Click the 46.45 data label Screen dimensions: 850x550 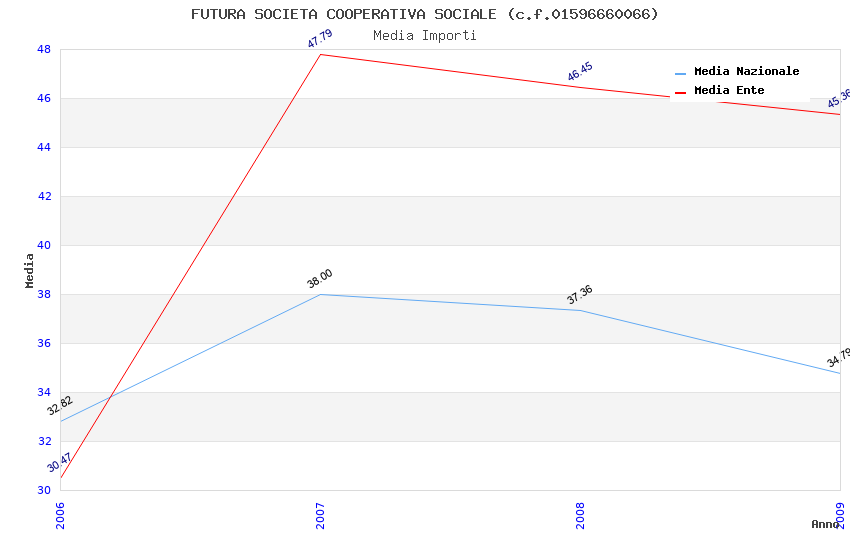[x=580, y=72]
